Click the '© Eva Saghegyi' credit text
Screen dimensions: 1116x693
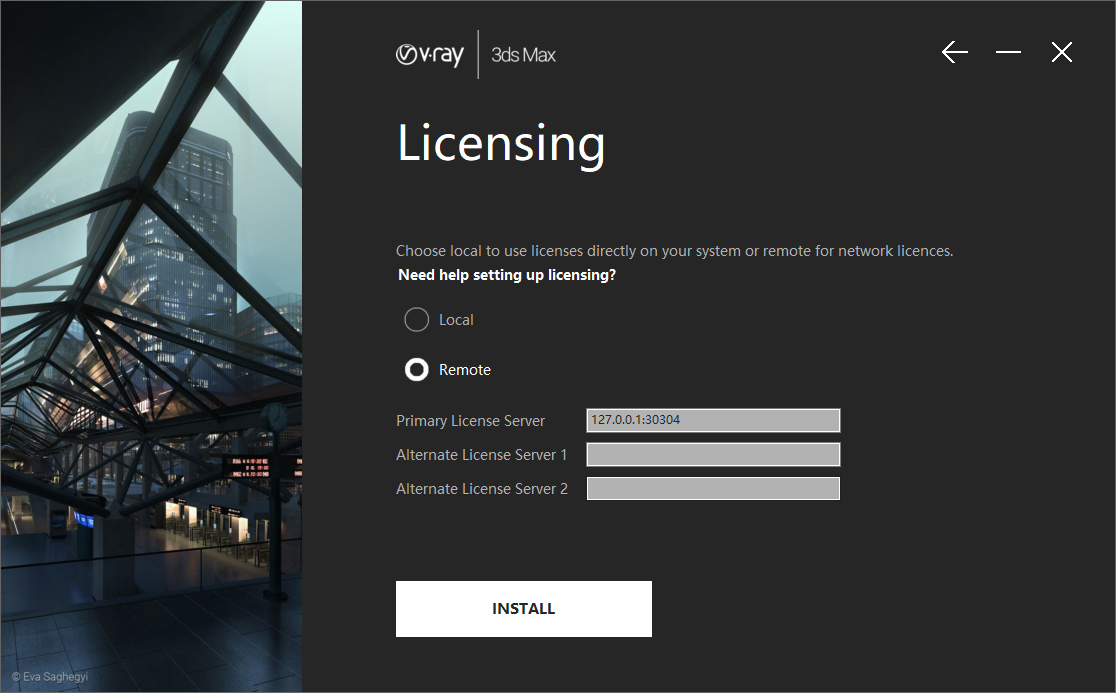(50, 677)
